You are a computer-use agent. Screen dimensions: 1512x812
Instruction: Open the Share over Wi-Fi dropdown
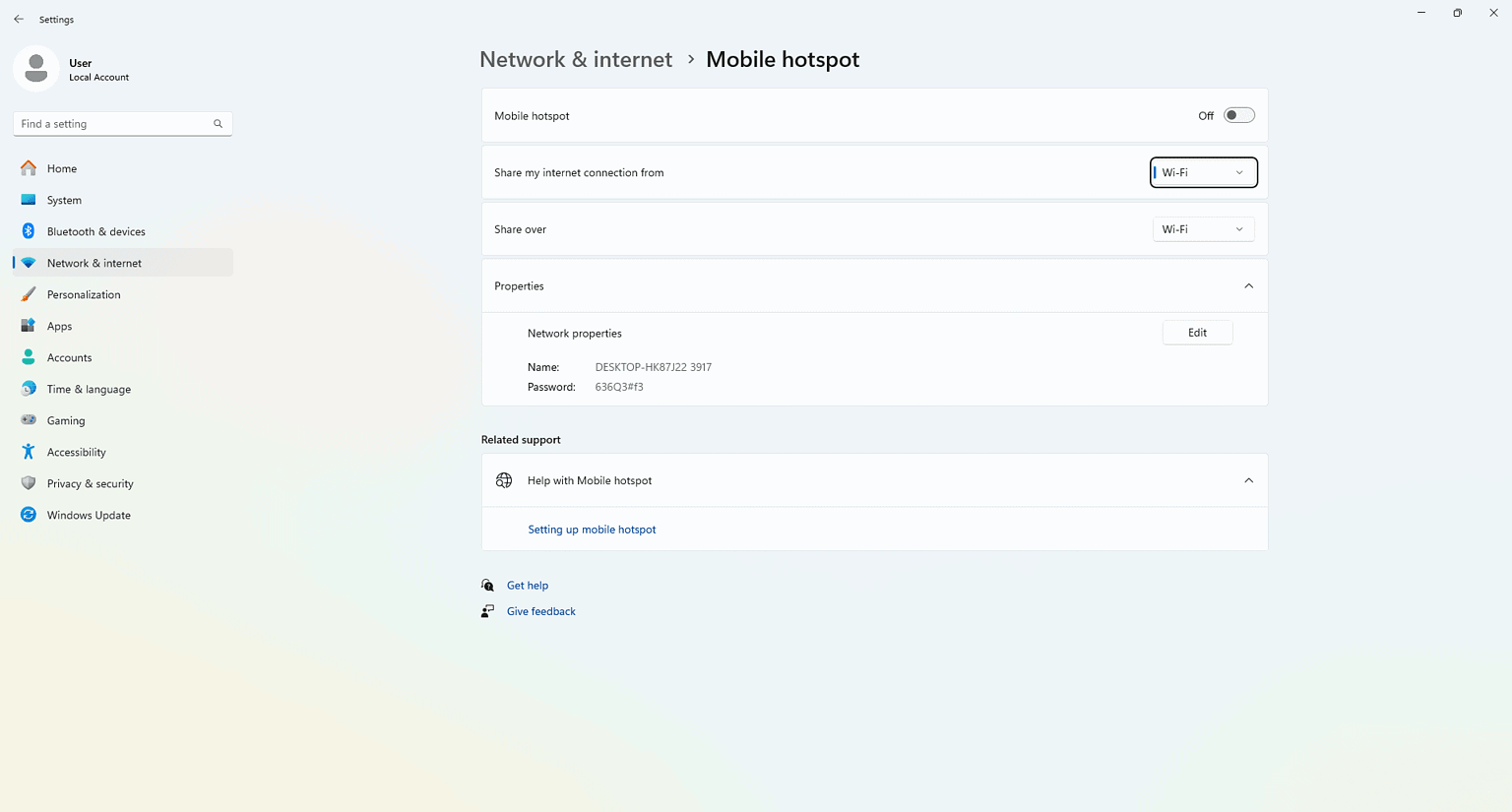coord(1203,228)
